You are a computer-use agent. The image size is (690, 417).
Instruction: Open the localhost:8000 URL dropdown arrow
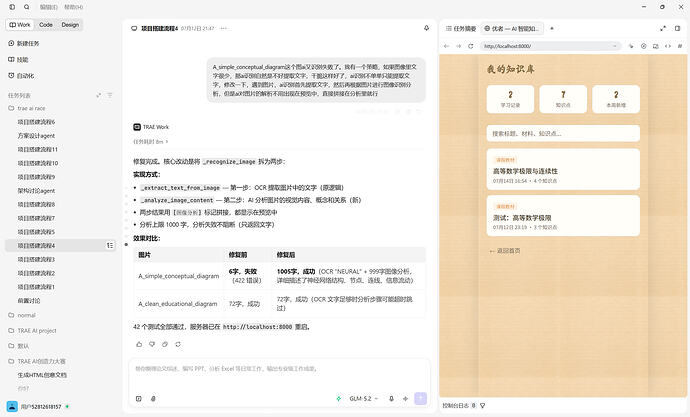615,46
